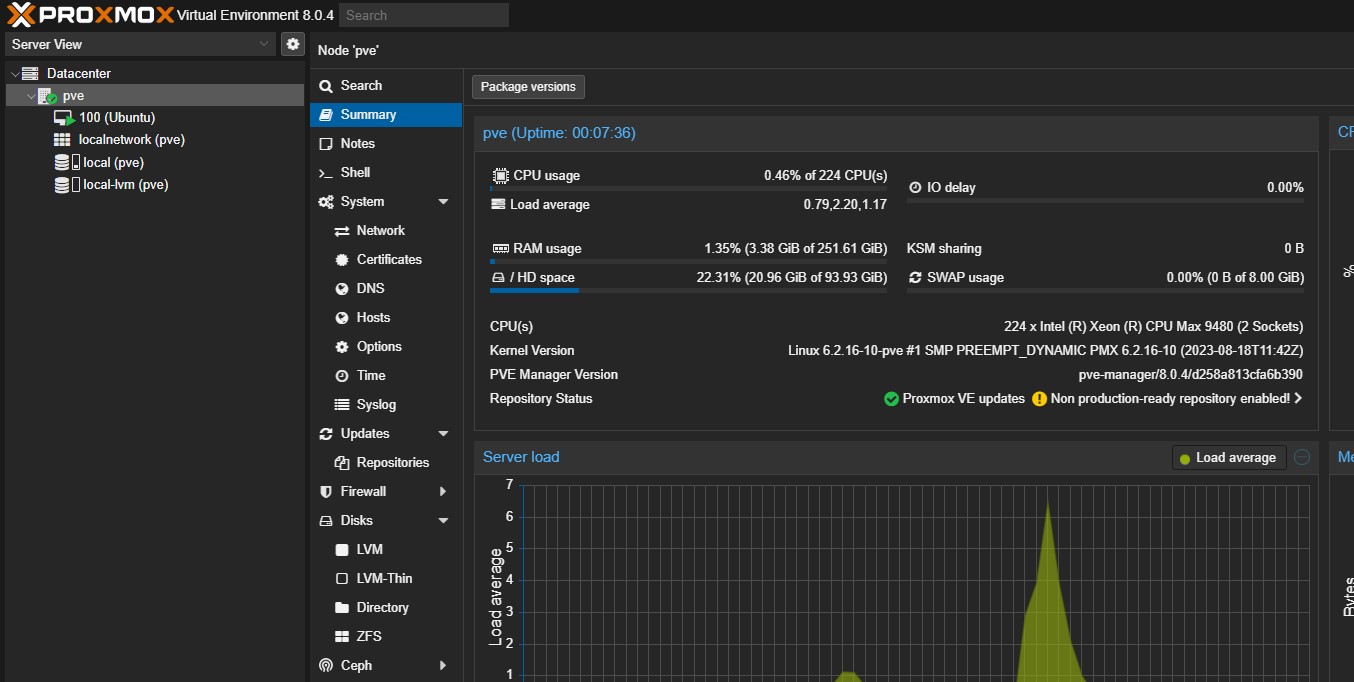Click the top Search input field
The image size is (1354, 682).
point(423,15)
